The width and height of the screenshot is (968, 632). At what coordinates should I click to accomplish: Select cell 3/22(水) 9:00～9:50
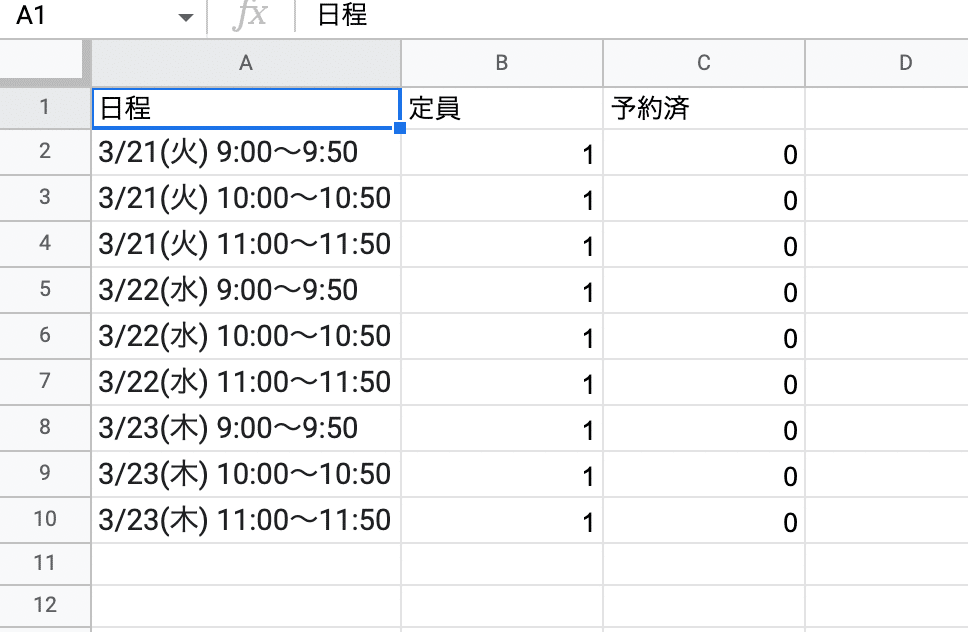[x=246, y=290]
